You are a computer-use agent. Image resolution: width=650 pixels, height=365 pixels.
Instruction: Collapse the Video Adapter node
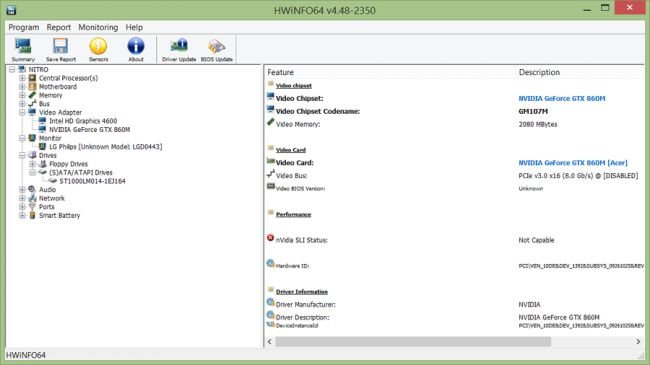point(22,112)
